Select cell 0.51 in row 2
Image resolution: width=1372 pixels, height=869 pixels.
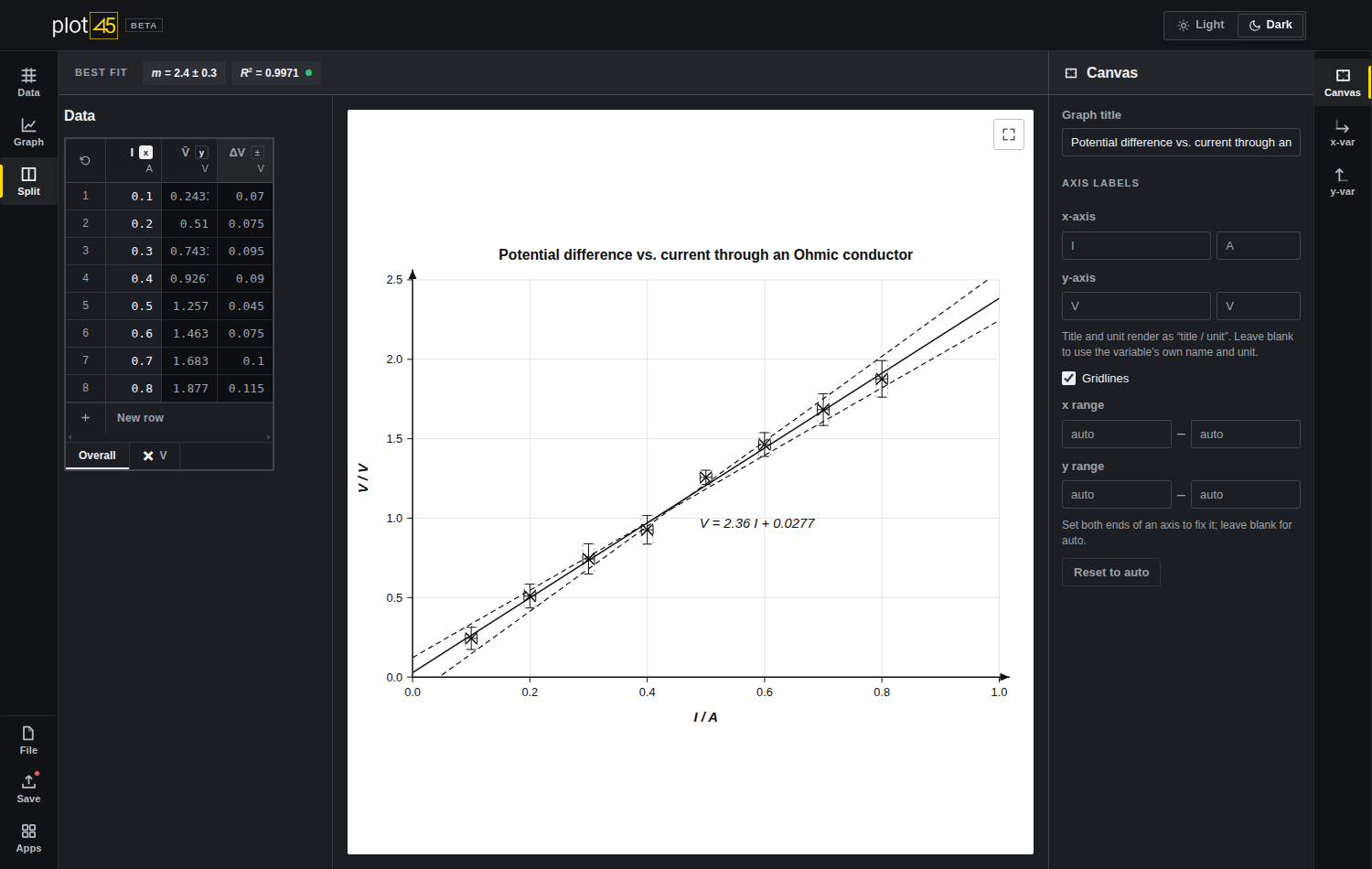pyautogui.click(x=189, y=224)
